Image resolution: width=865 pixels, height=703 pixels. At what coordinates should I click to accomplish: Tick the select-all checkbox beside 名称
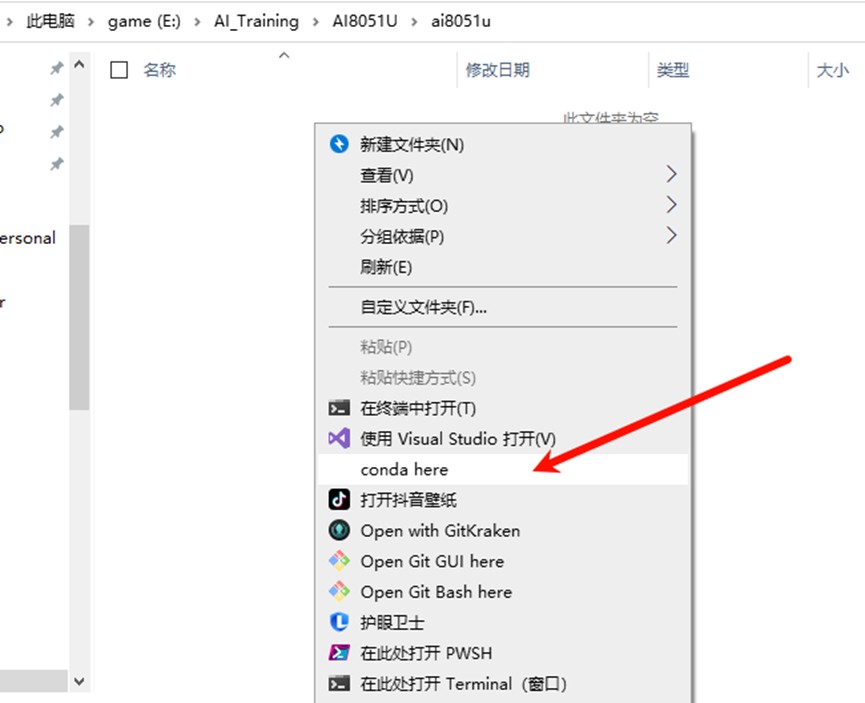coord(119,70)
